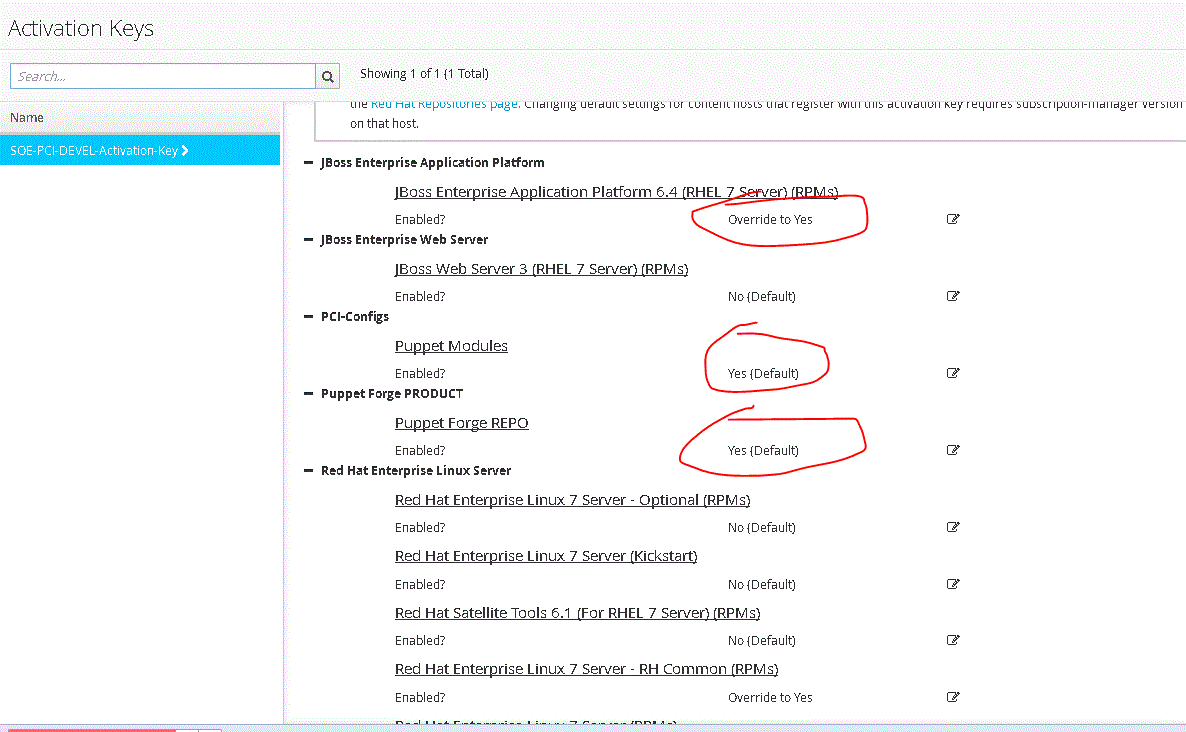Screen dimensions: 1186x732
Task: Click the Name column header
Action: (27, 118)
